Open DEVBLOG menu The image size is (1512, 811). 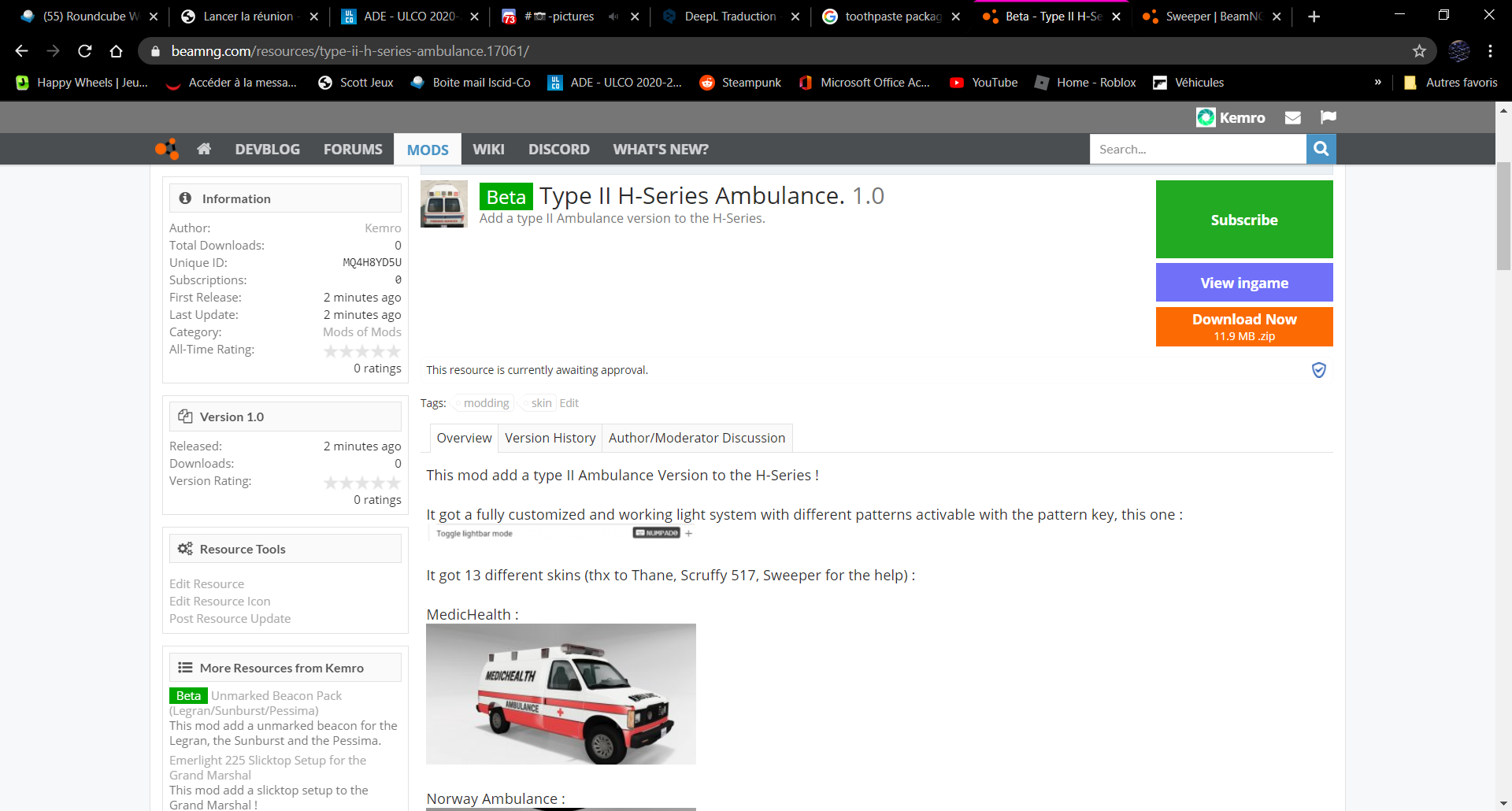click(267, 149)
